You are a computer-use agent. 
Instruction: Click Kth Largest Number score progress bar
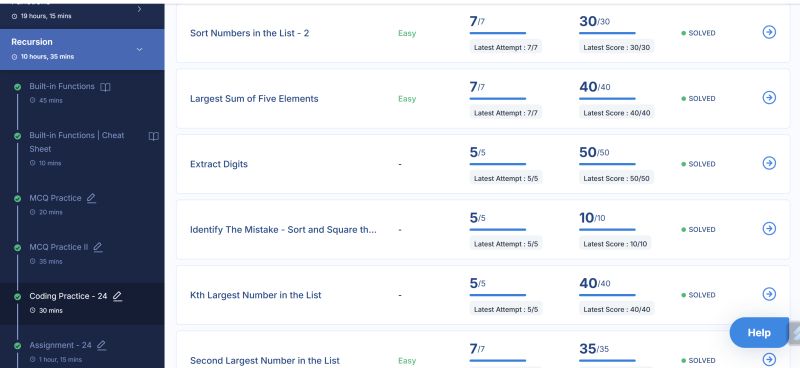(x=607, y=295)
